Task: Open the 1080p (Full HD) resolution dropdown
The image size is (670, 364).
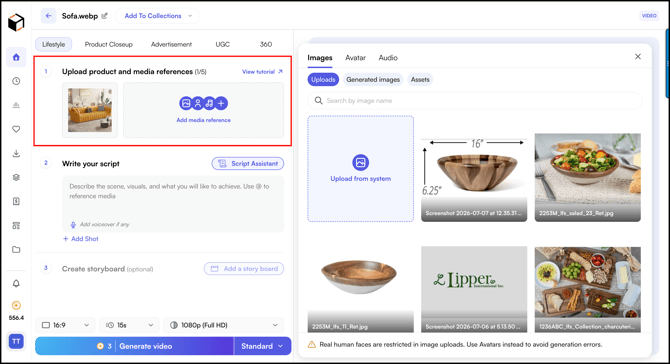Action: [x=224, y=325]
